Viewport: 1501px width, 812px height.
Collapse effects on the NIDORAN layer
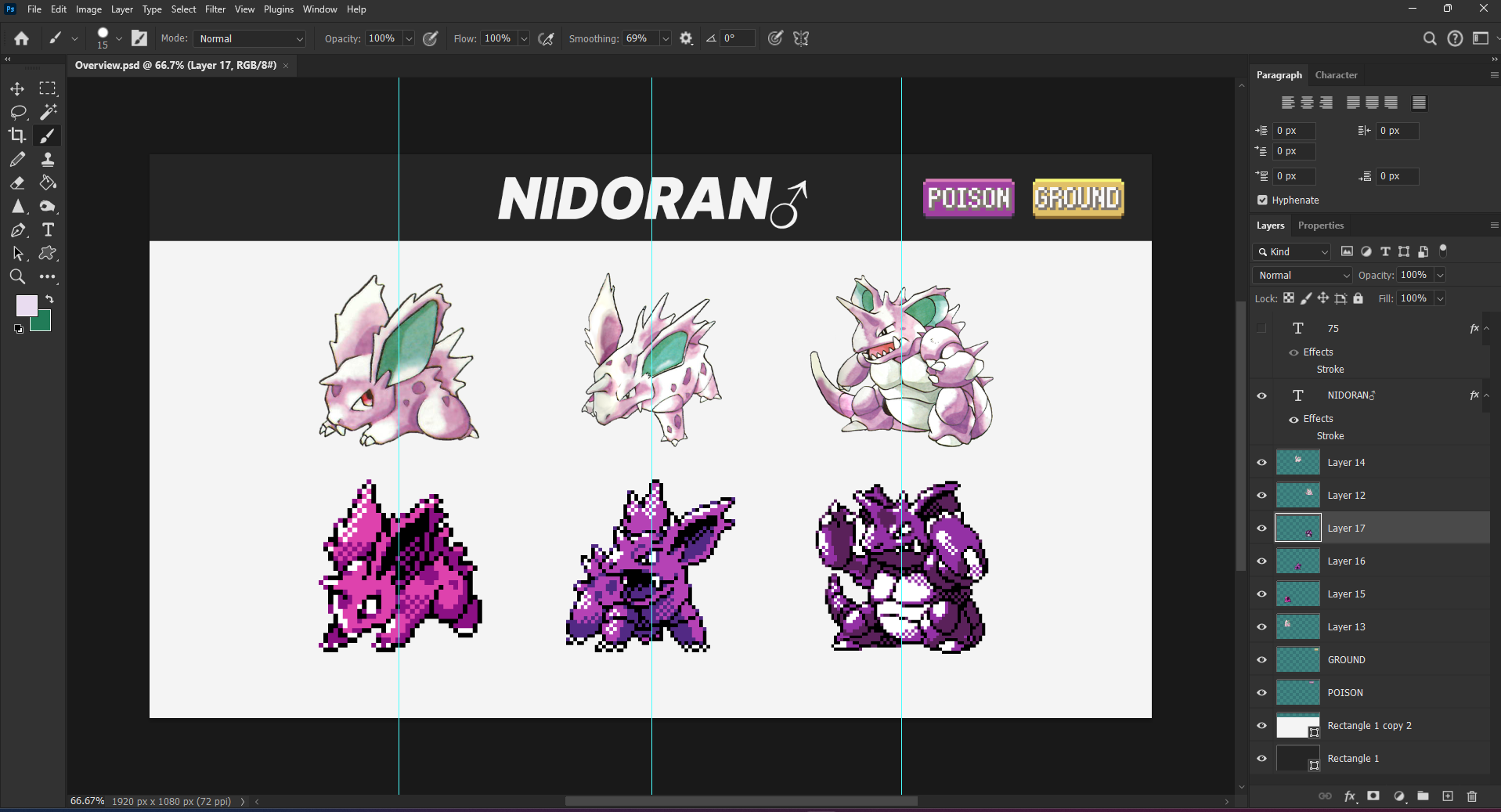point(1486,395)
